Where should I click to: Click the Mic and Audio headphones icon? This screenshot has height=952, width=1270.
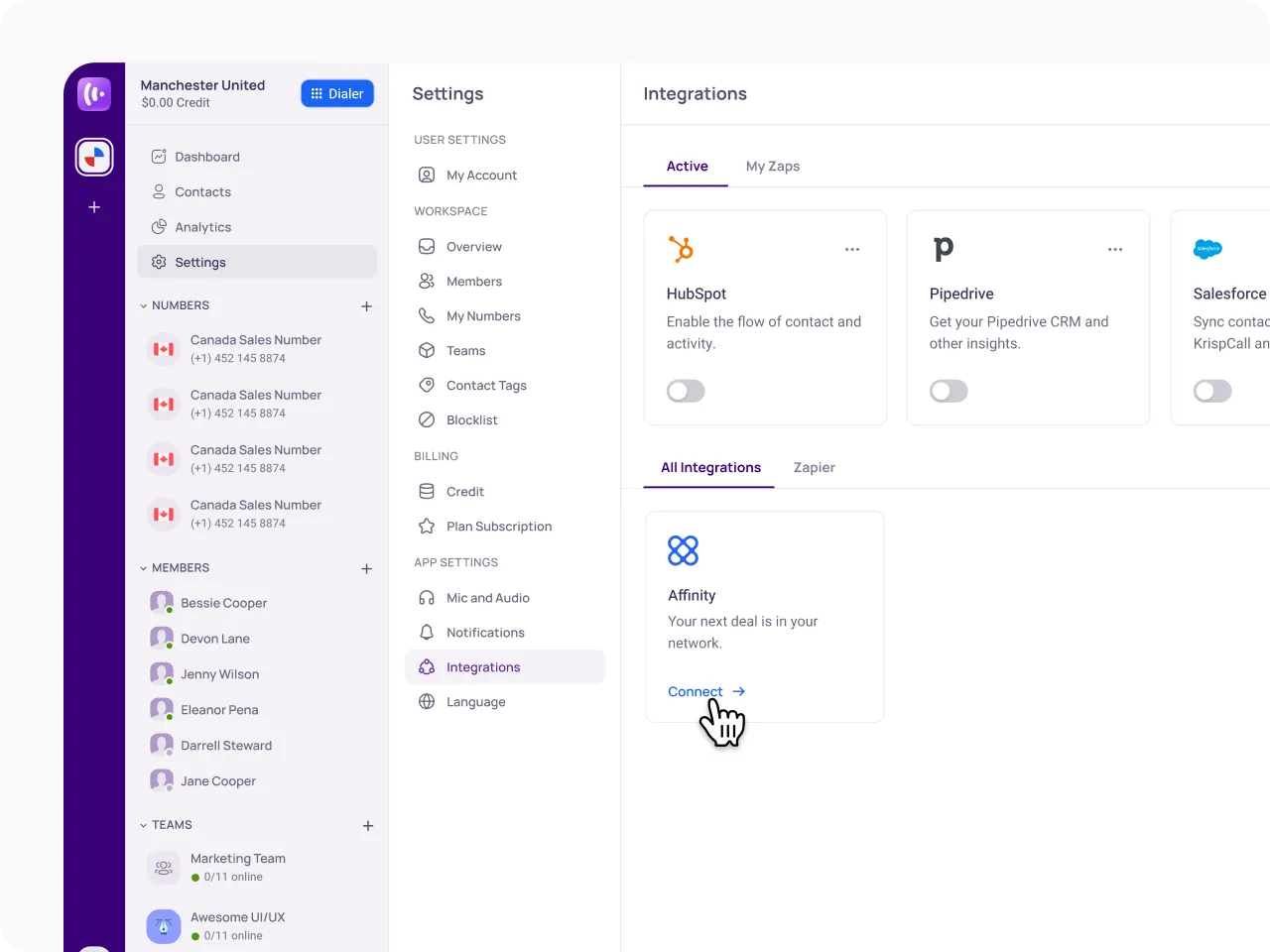point(427,598)
